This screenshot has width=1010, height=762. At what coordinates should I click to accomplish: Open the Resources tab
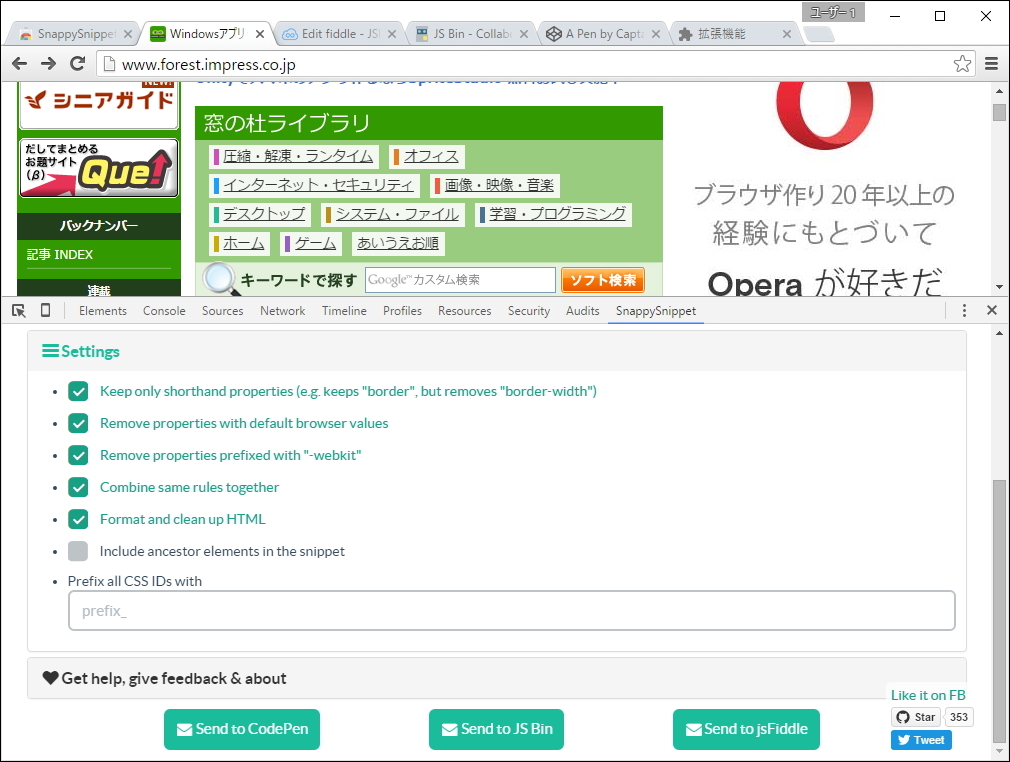pyautogui.click(x=464, y=310)
